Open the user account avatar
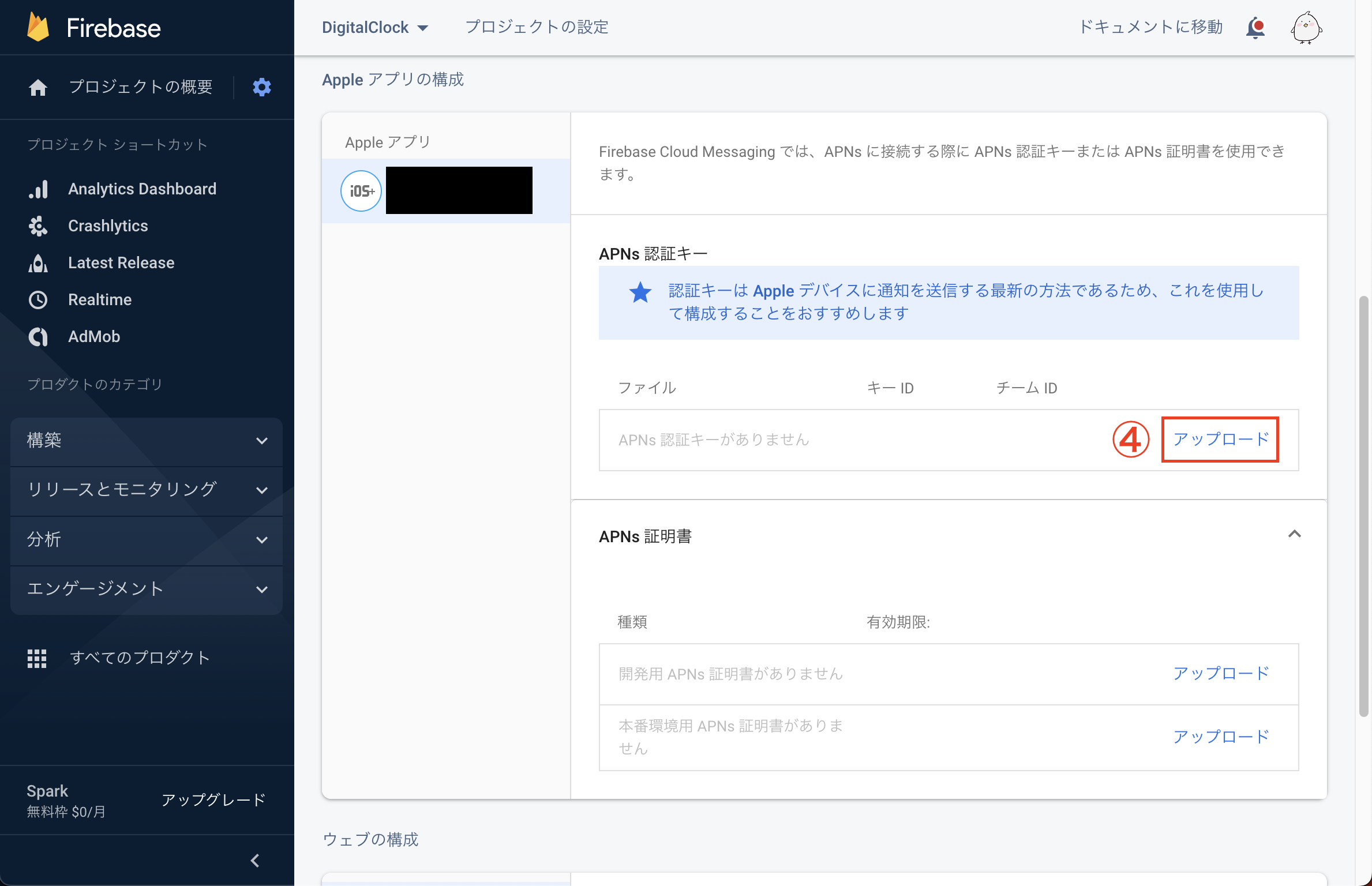Image resolution: width=1372 pixels, height=886 pixels. tap(1306, 28)
